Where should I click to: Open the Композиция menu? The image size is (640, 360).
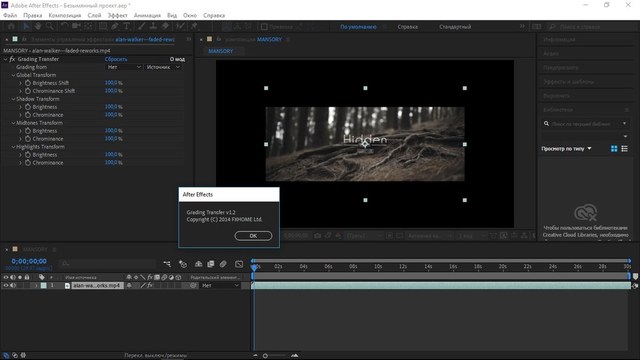(64, 16)
